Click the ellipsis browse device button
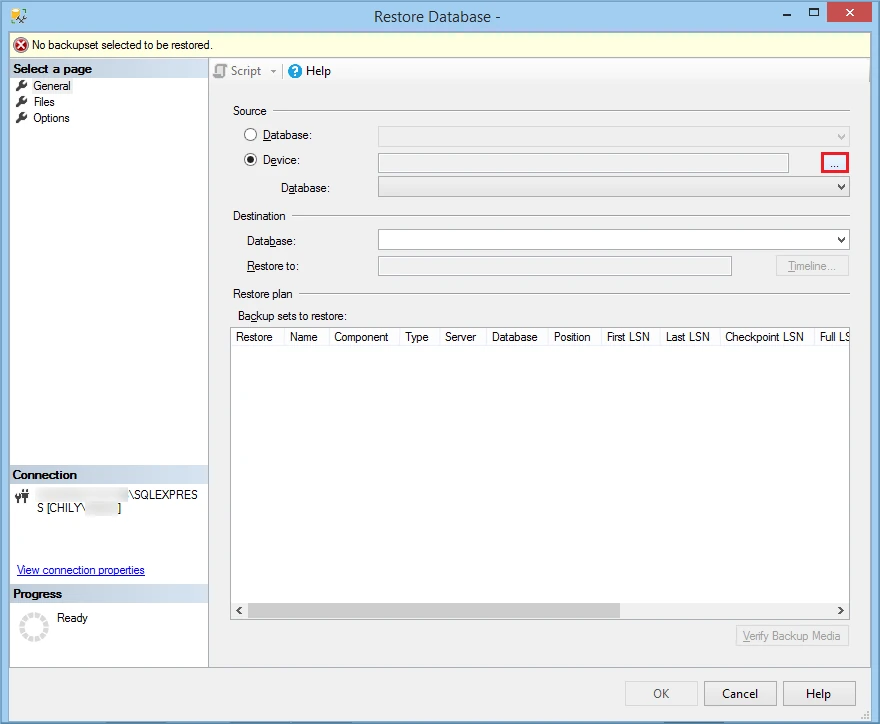This screenshot has height=724, width=880. [835, 163]
